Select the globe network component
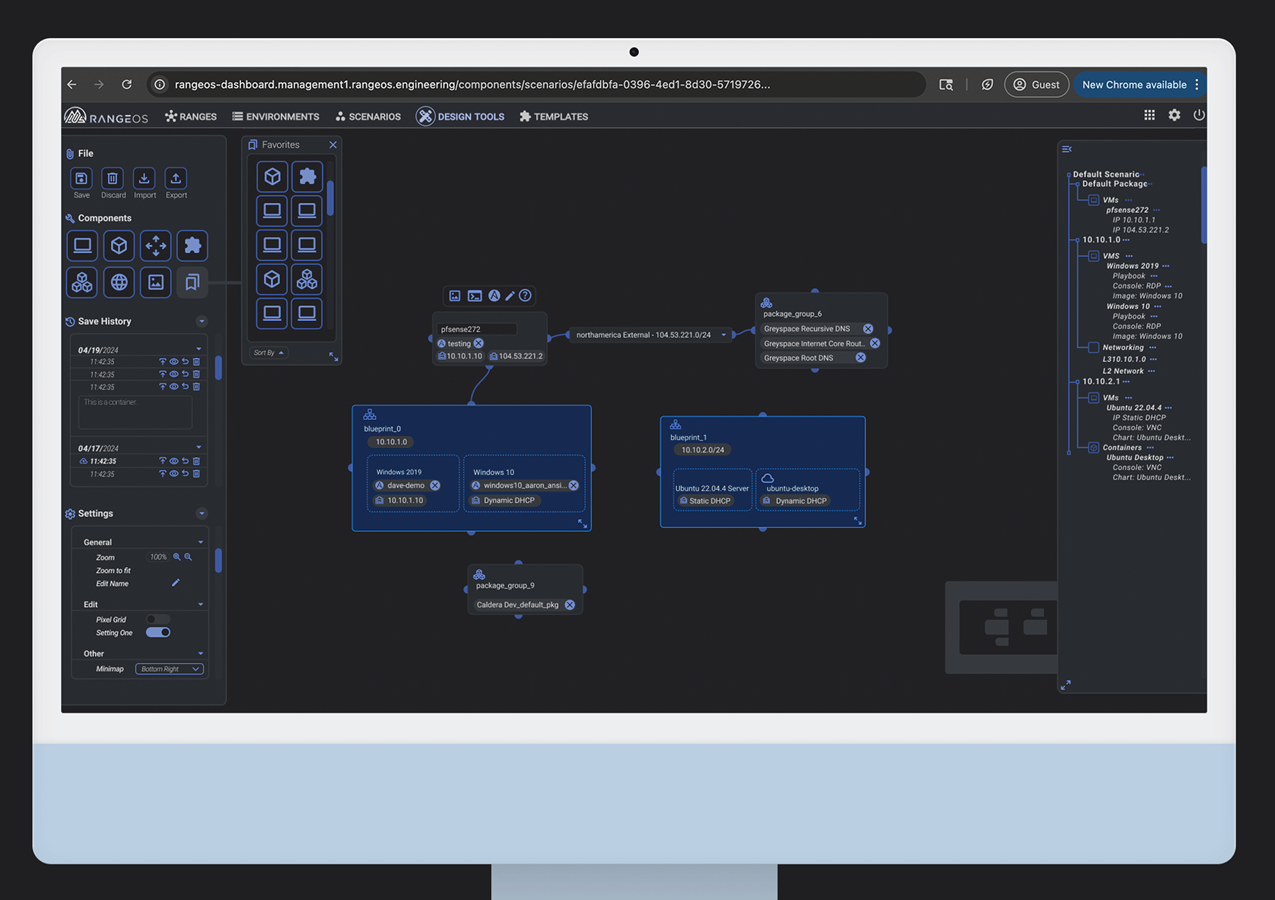This screenshot has height=900, width=1275. click(119, 282)
